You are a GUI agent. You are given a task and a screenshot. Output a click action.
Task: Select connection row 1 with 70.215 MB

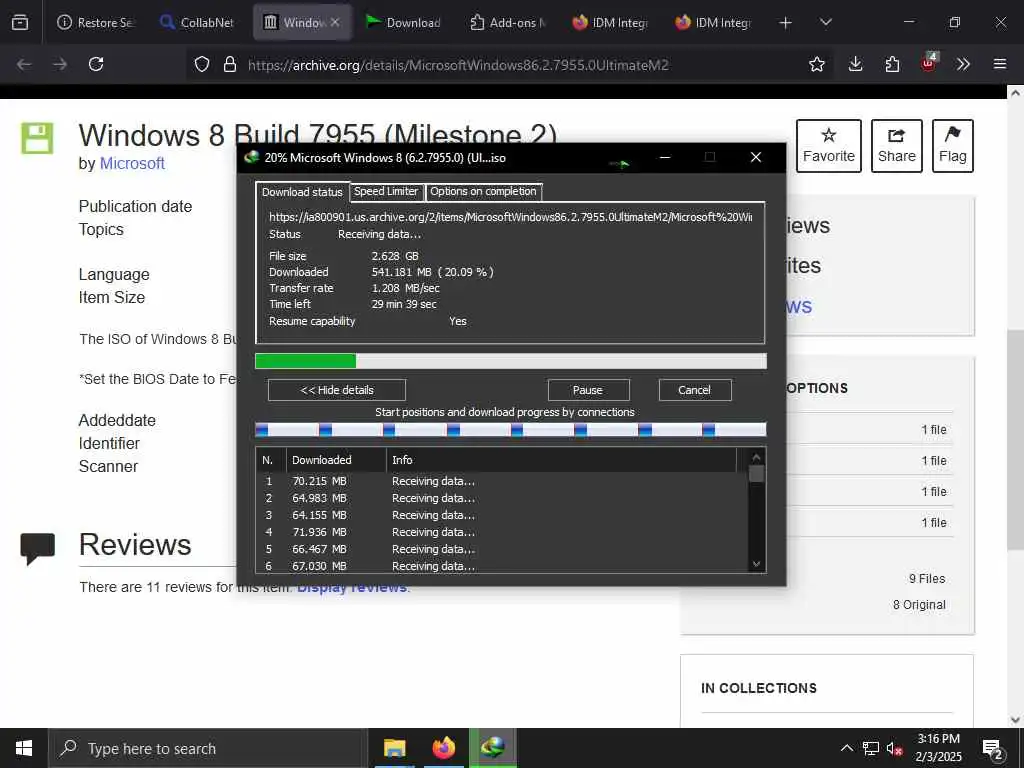pyautogui.click(x=502, y=481)
